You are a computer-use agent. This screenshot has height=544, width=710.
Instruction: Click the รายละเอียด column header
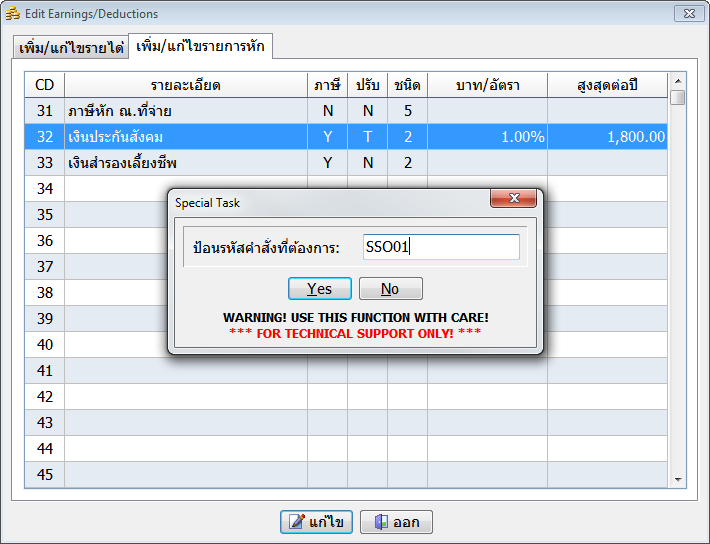tap(185, 85)
